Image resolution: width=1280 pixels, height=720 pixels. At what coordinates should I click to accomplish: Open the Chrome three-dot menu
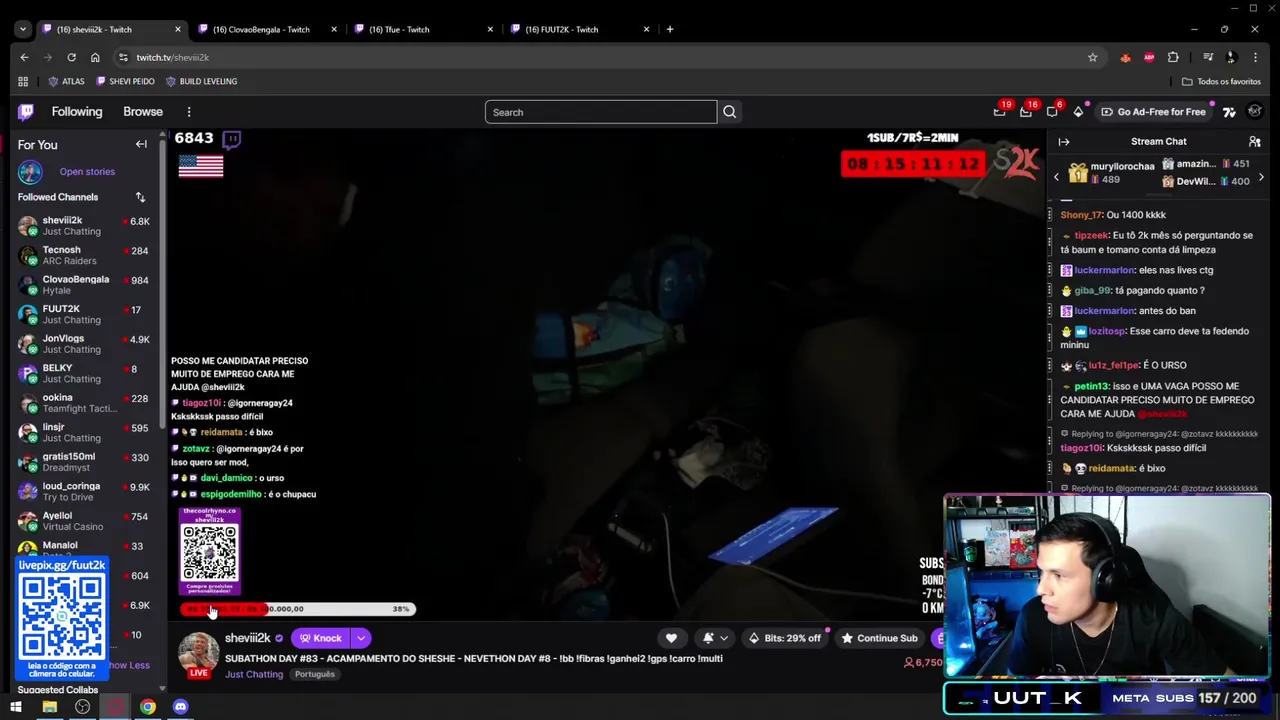tap(1256, 57)
